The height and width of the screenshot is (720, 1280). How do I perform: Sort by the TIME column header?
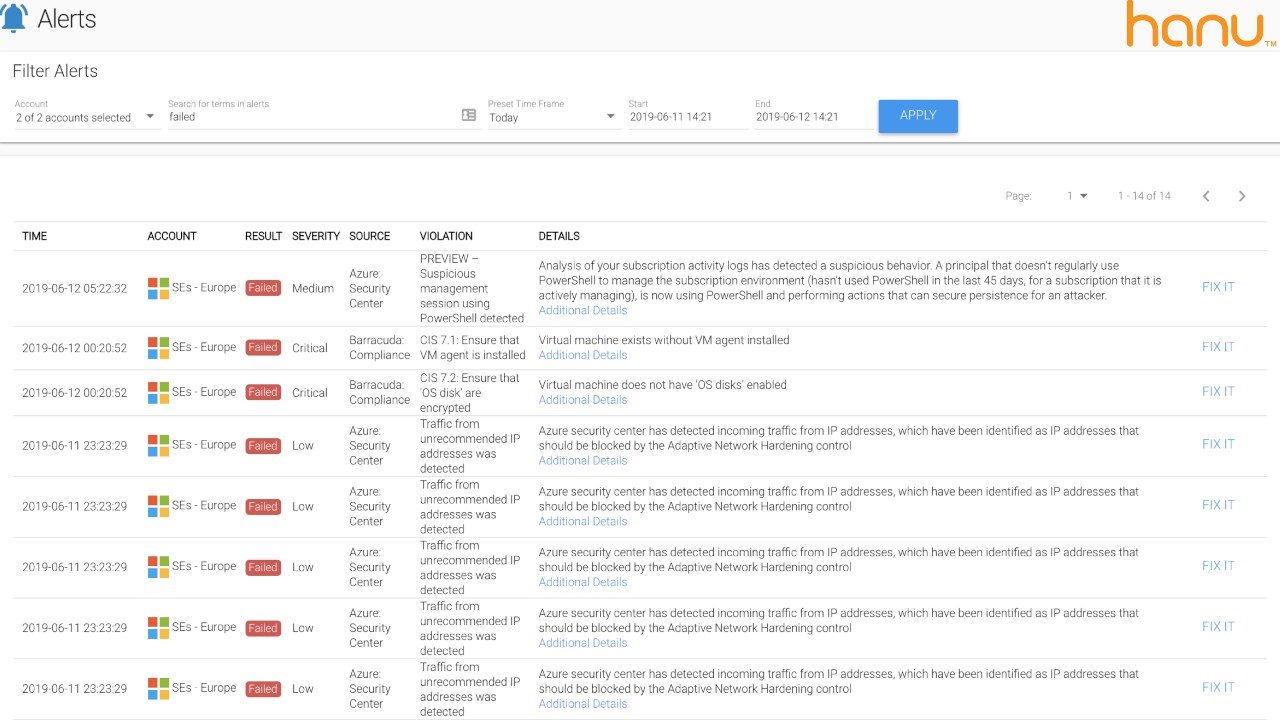[x=35, y=236]
